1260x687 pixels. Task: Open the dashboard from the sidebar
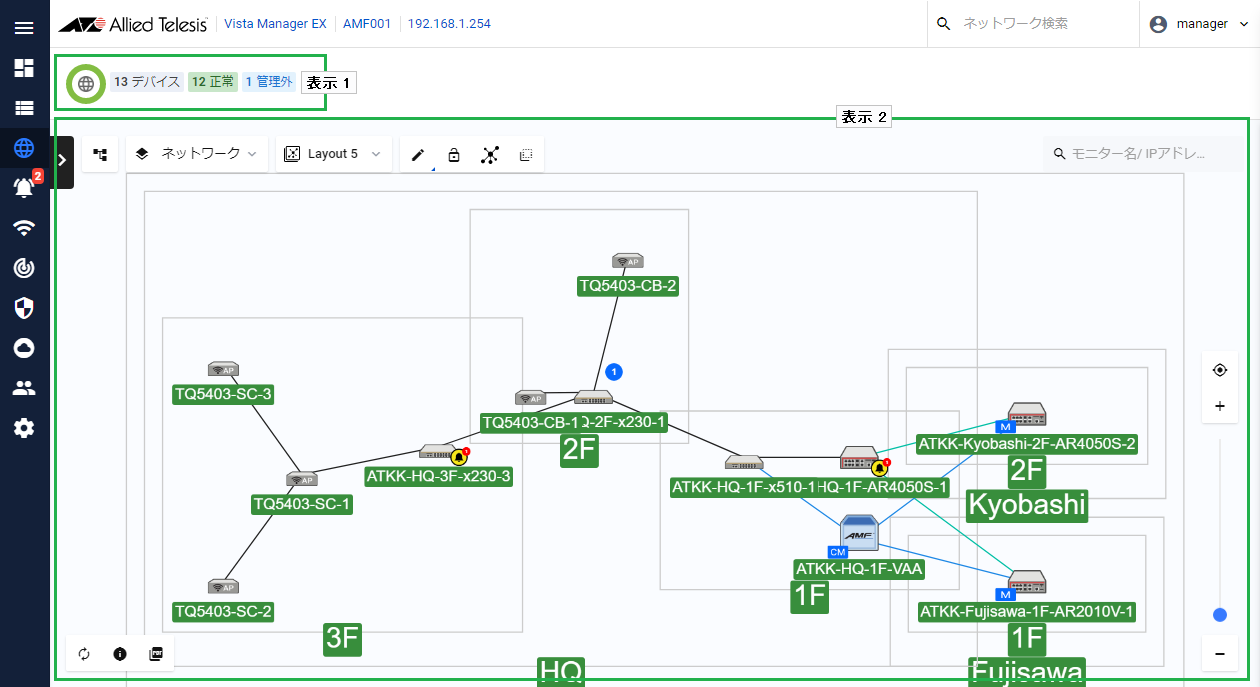(x=24, y=68)
